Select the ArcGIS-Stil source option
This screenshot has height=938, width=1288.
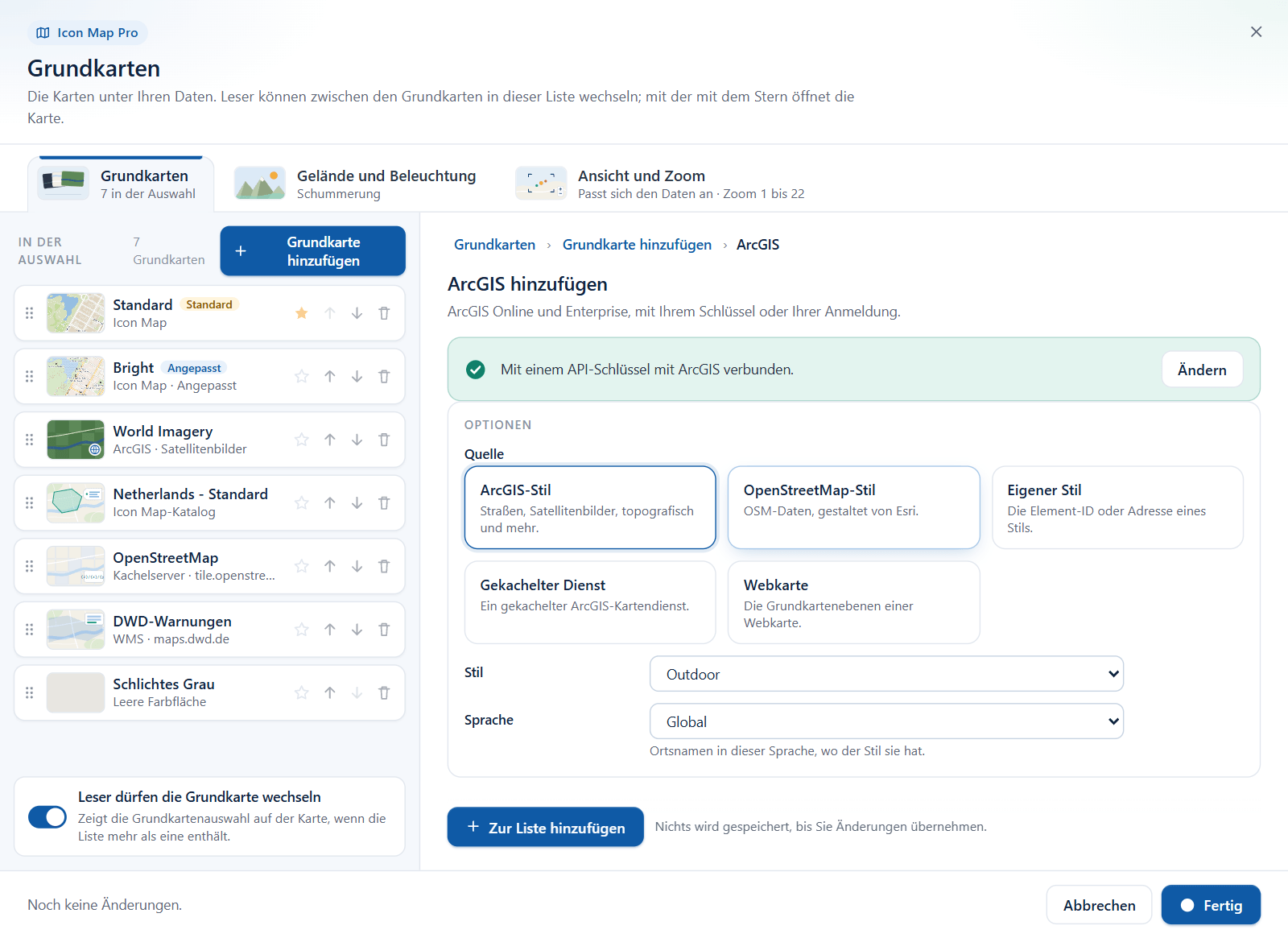590,507
